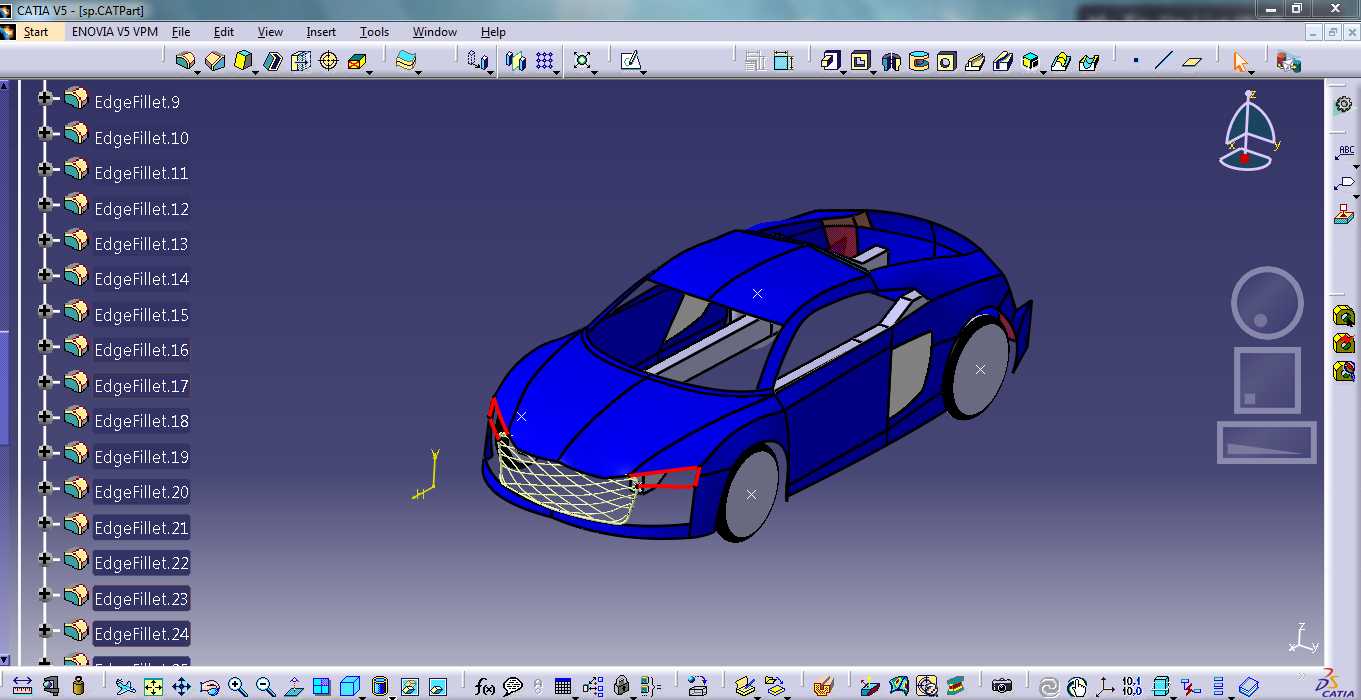Activate the Pan view tool

181,686
